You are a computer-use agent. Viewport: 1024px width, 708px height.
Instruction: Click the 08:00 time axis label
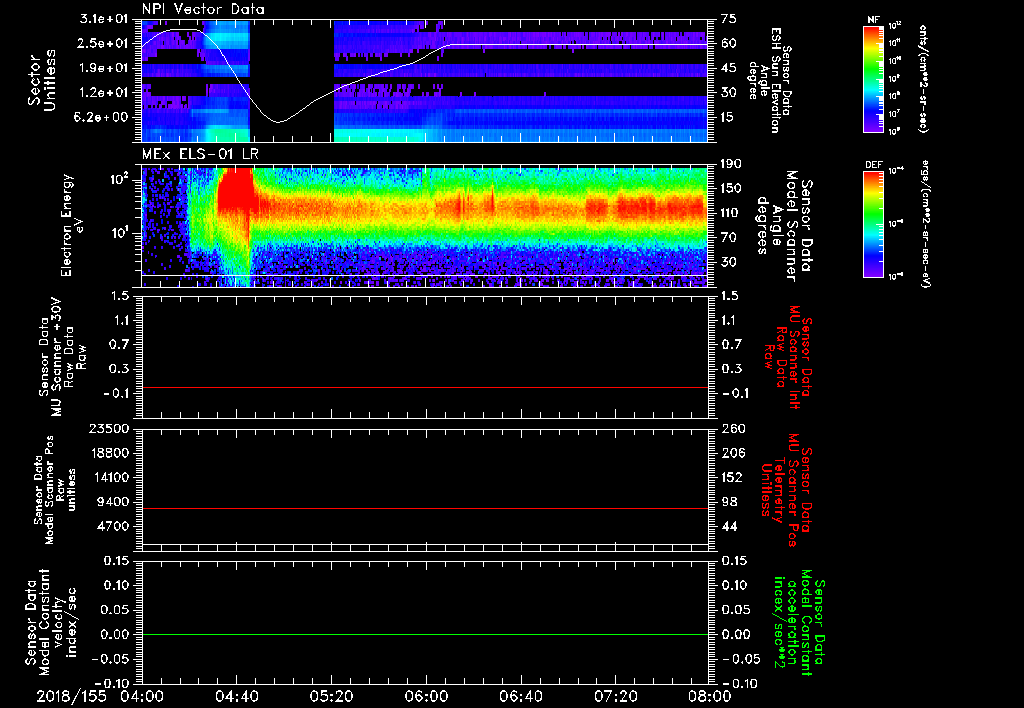click(710, 696)
